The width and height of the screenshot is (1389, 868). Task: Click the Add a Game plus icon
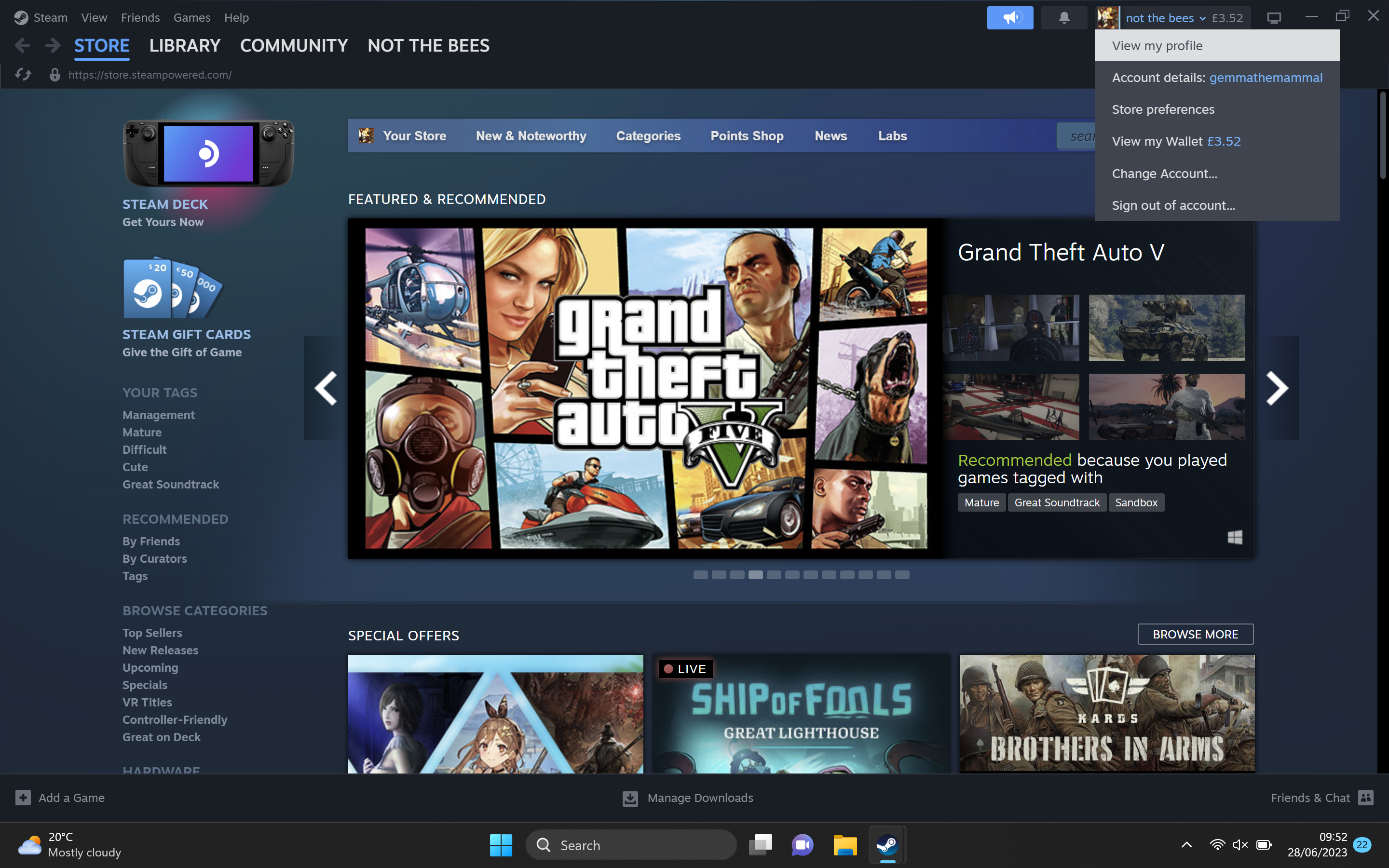coord(23,798)
